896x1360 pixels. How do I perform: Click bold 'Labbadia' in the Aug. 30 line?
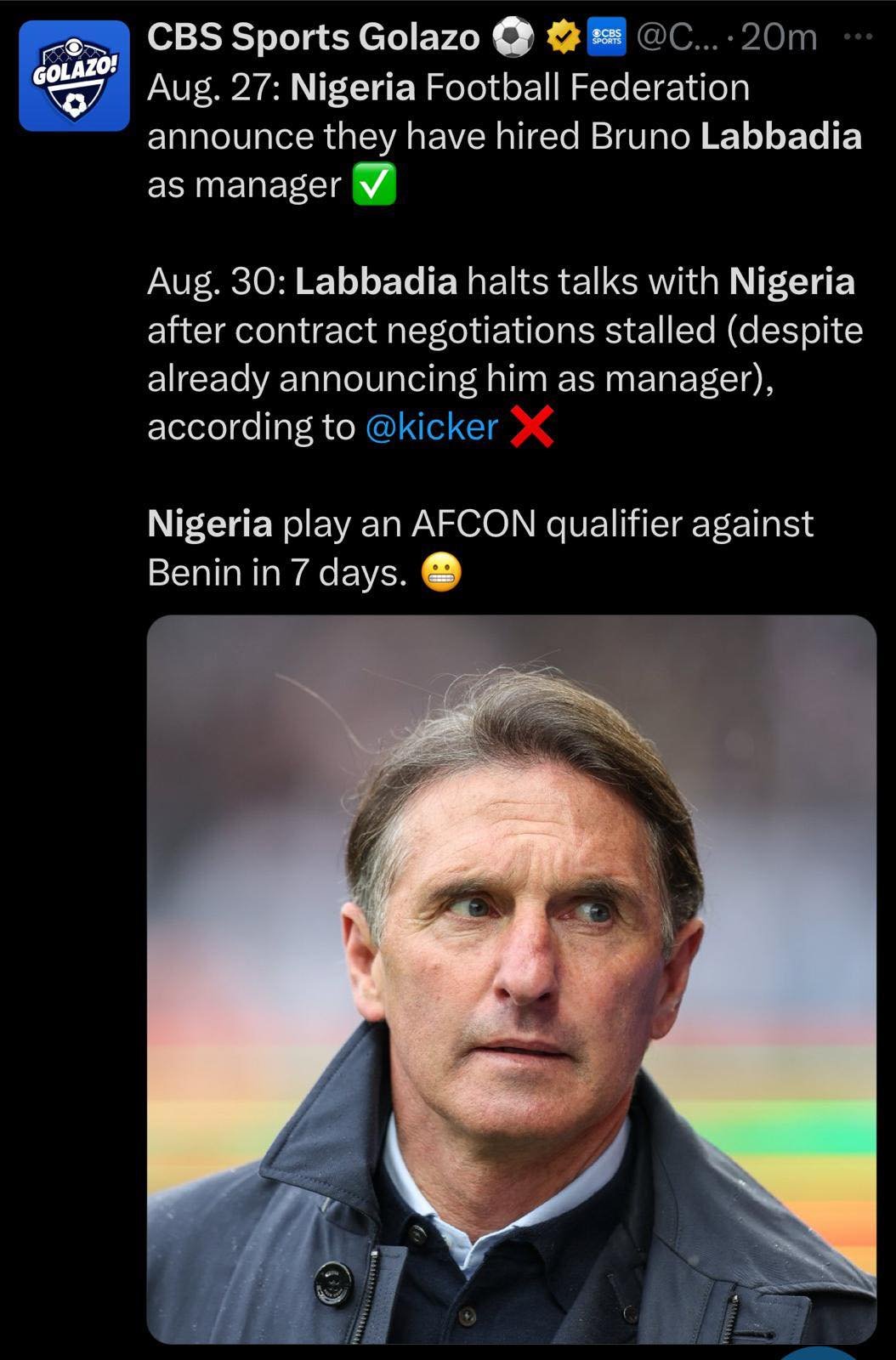point(376,281)
